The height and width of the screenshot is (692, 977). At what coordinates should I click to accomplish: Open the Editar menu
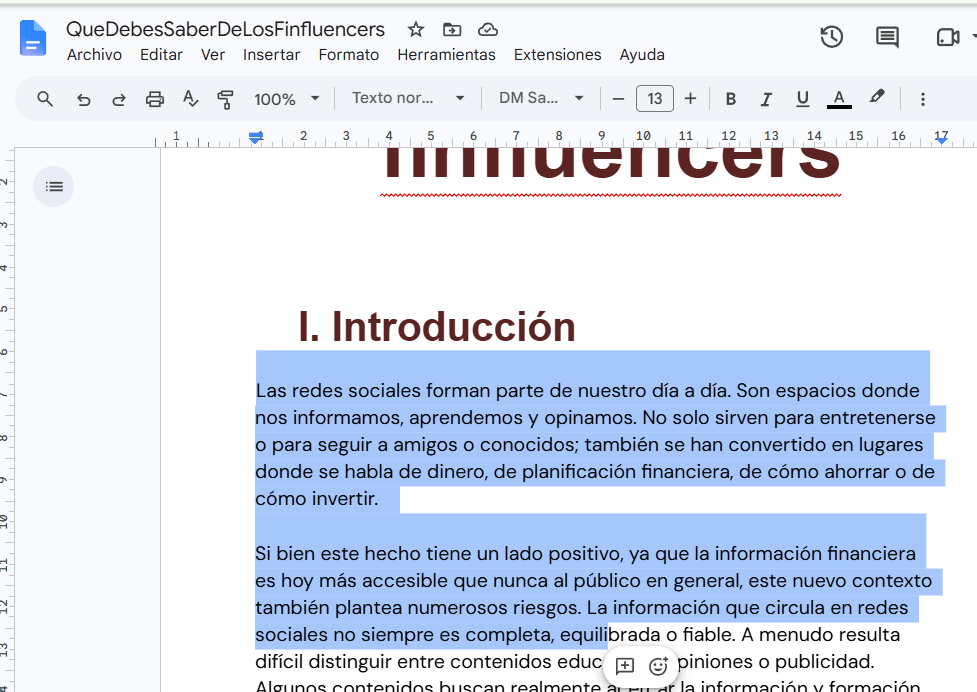[x=161, y=55]
